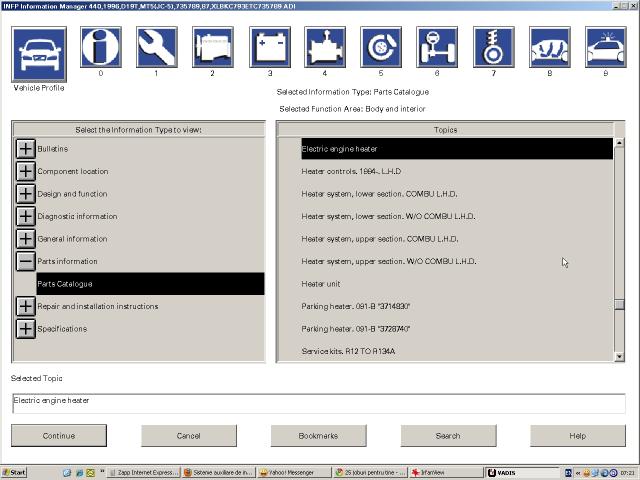
Task: Select the Transmission icon numbered 4
Action: 324,47
